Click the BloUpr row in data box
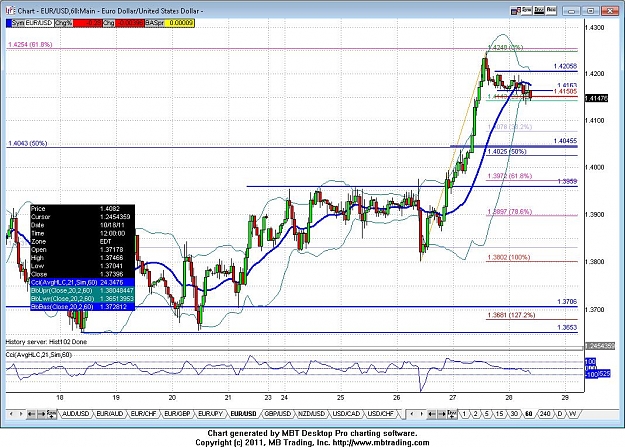This screenshot has height=447, width=625. pos(83,291)
